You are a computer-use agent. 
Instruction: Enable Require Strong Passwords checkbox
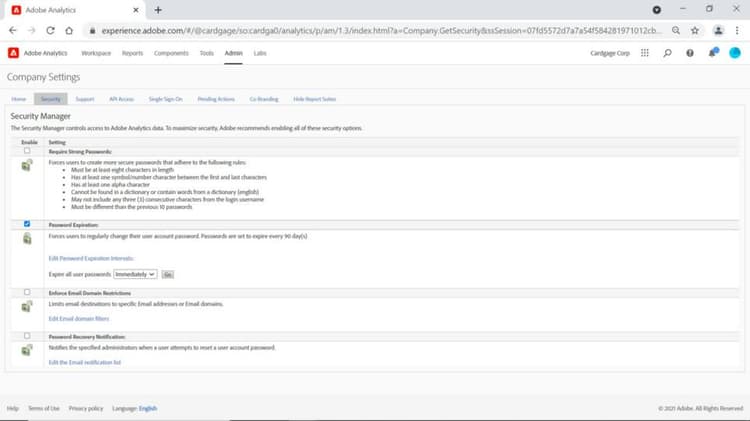point(27,151)
